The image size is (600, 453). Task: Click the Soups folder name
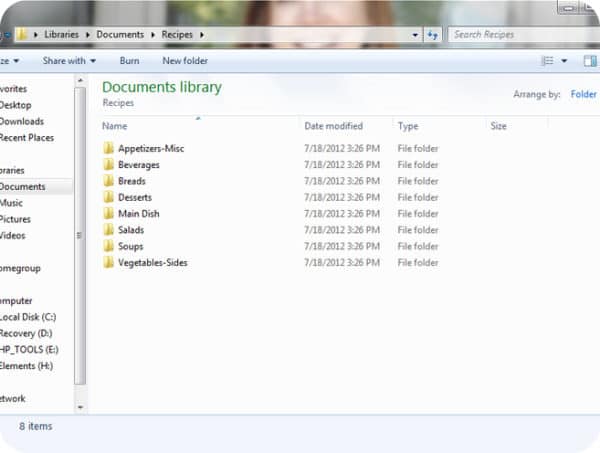130,246
